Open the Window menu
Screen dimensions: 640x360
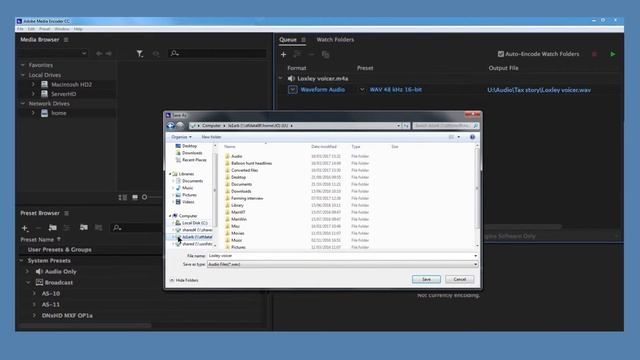[x=62, y=29]
